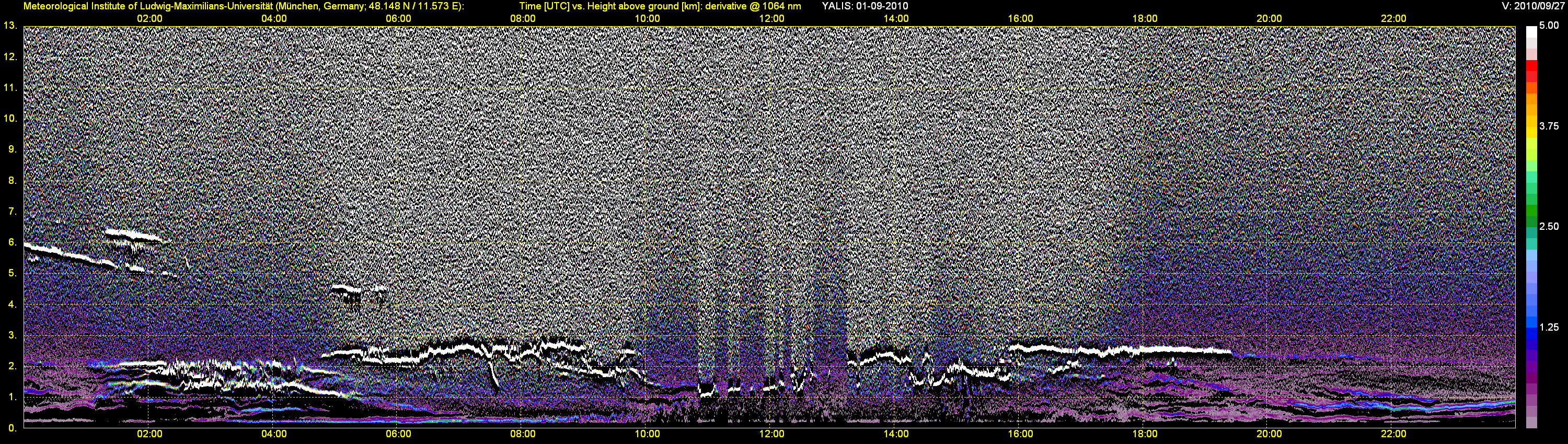Click the 12:00 label on the bottom time axis
This screenshot has height=444, width=1568.
771,434
